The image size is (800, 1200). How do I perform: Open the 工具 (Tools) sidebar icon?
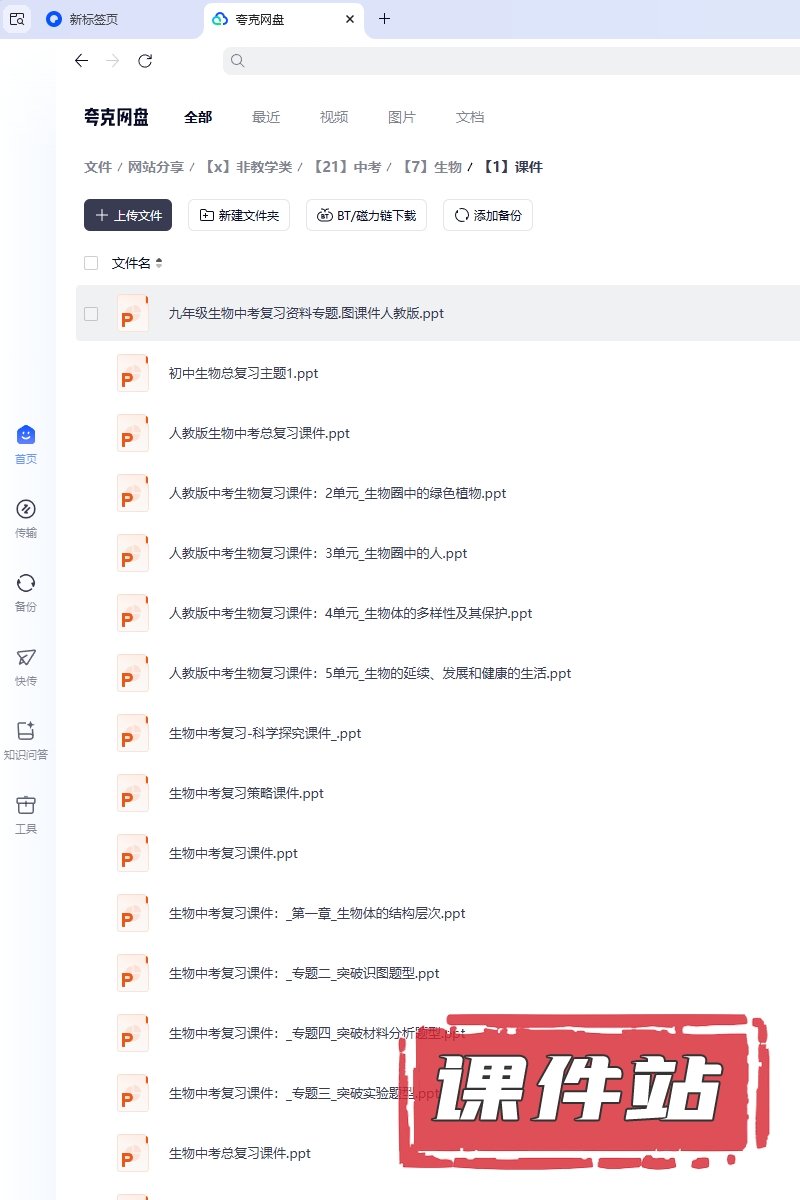[26, 806]
